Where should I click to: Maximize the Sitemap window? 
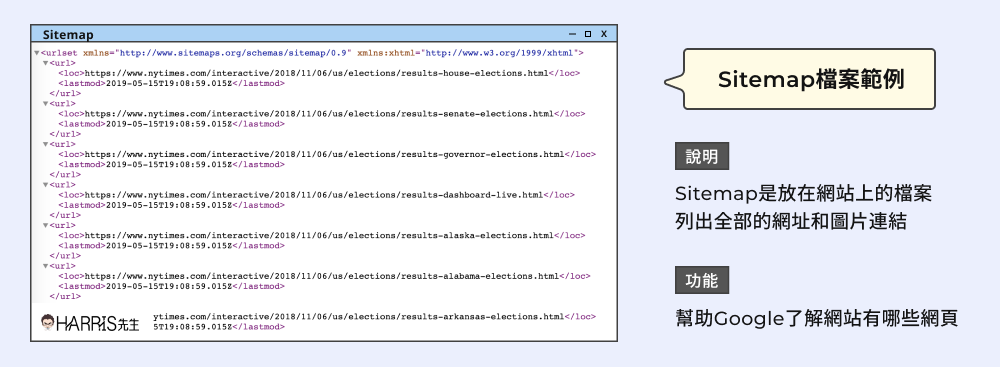[588, 34]
